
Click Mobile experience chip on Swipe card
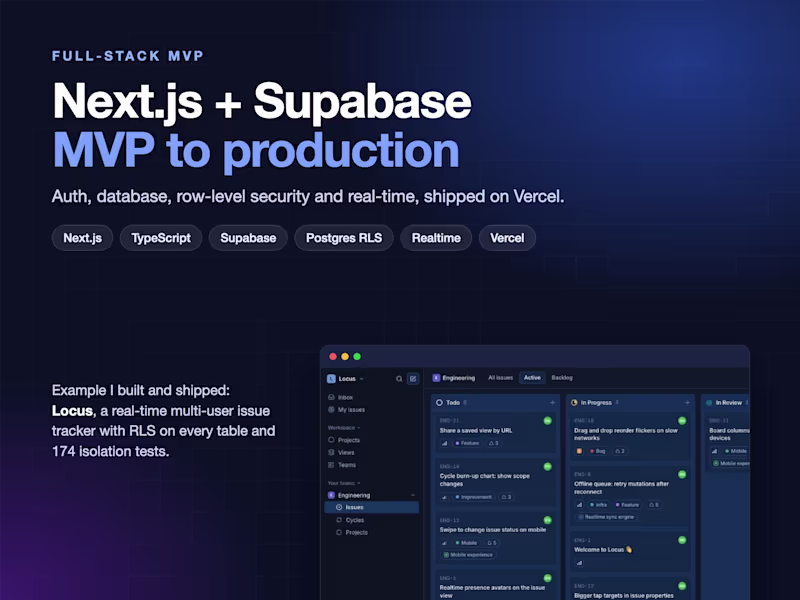pyautogui.click(x=468, y=555)
